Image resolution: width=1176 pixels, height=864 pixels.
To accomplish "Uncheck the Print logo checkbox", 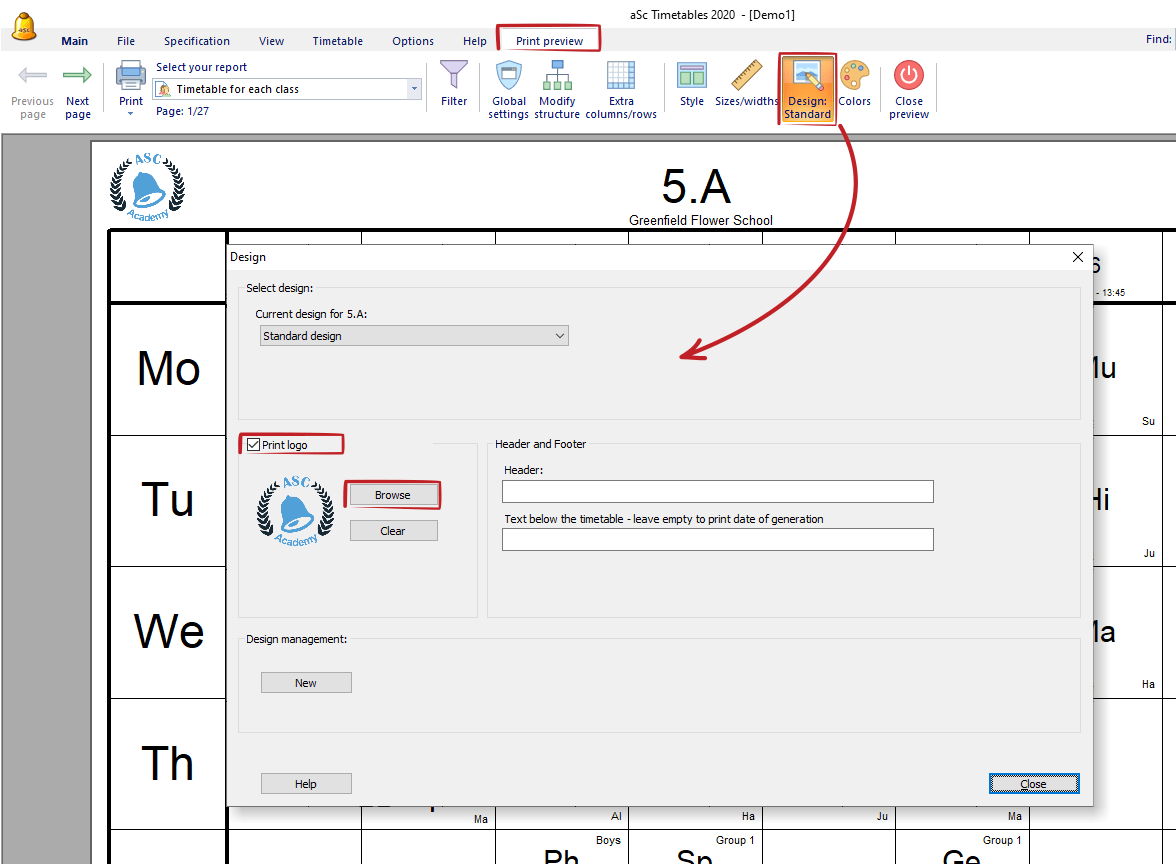I will pyautogui.click(x=254, y=445).
